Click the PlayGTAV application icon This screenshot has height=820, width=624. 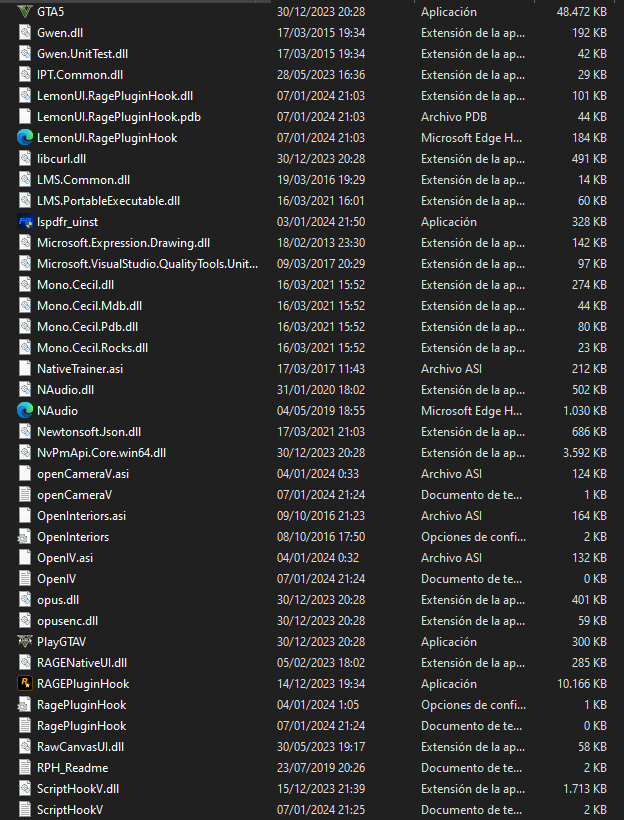25,642
